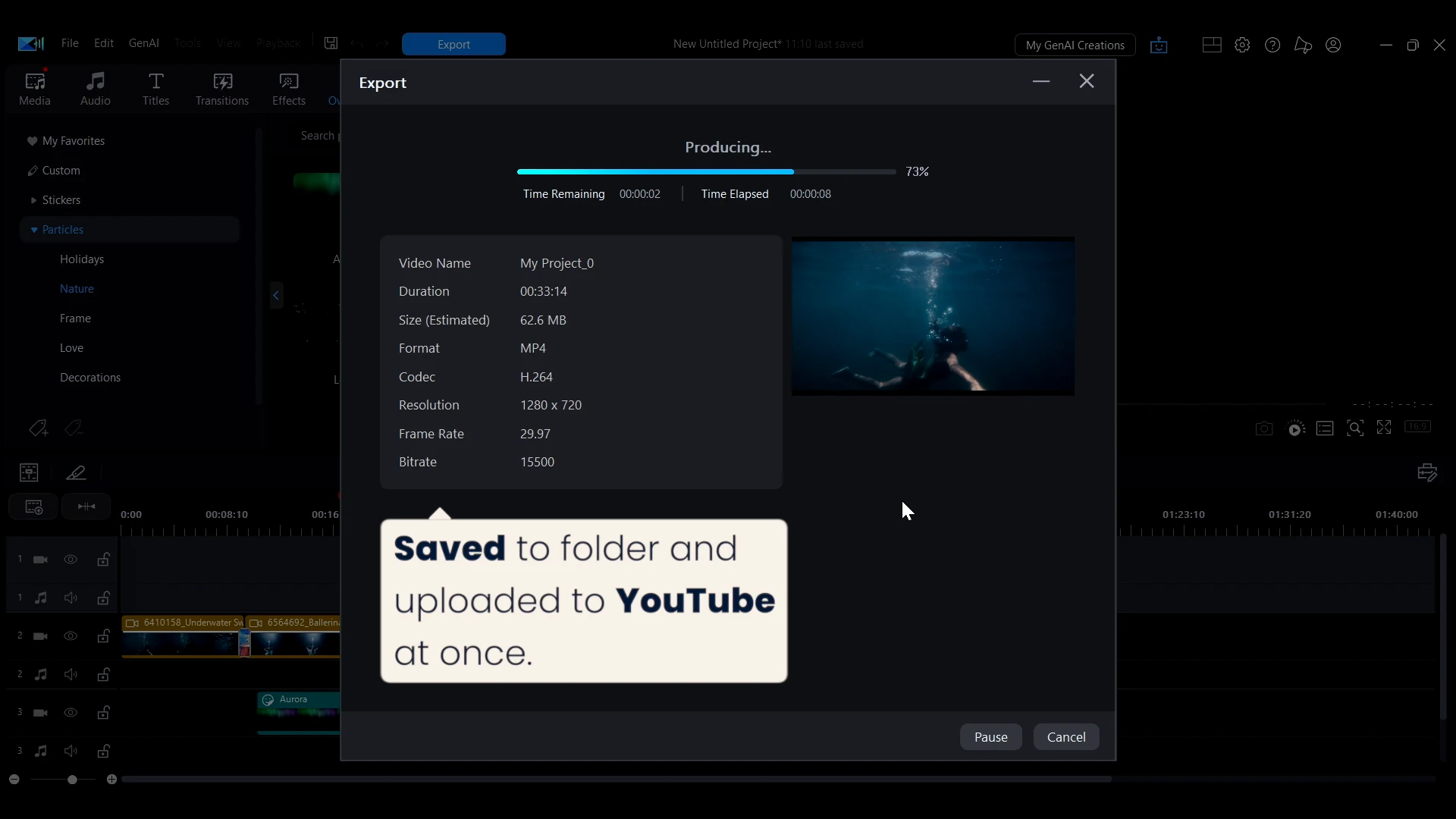This screenshot has width=1456, height=819.
Task: Collapse library panel with left arrow
Action: (x=276, y=295)
